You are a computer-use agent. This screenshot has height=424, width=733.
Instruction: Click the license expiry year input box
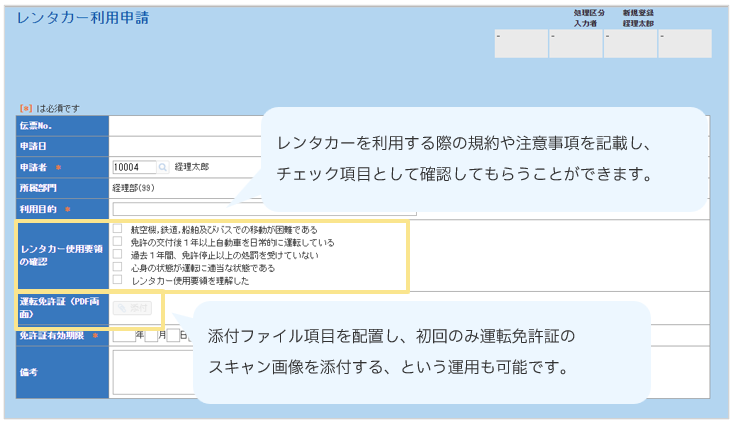coord(123,335)
